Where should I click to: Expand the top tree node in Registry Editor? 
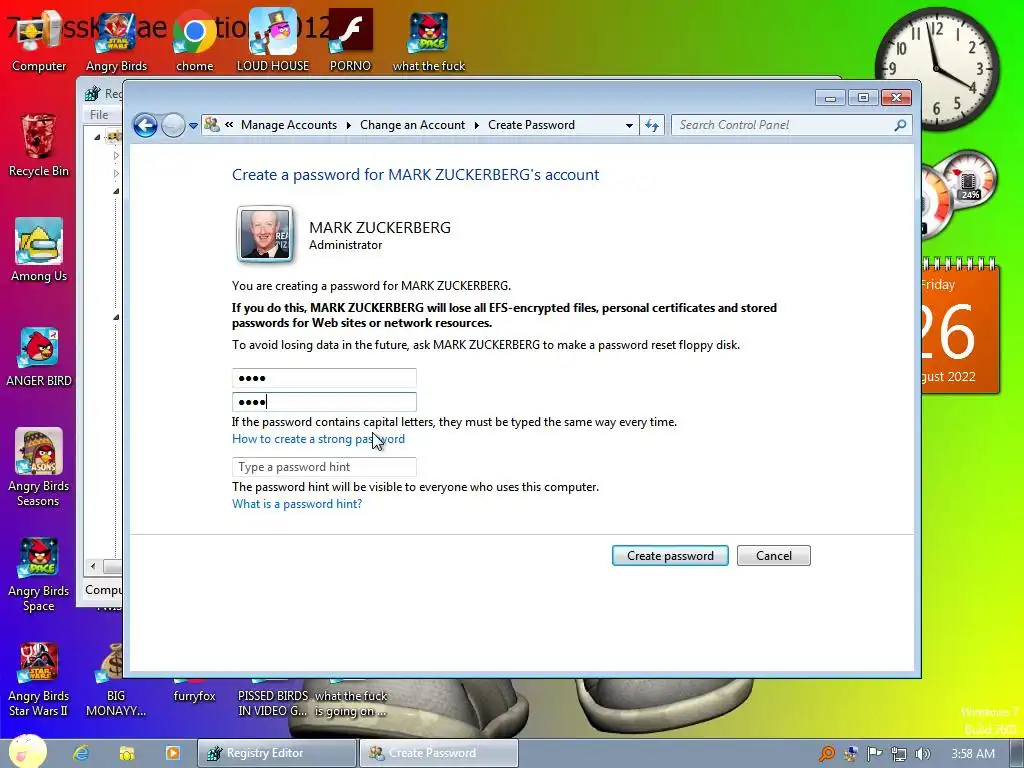point(97,137)
